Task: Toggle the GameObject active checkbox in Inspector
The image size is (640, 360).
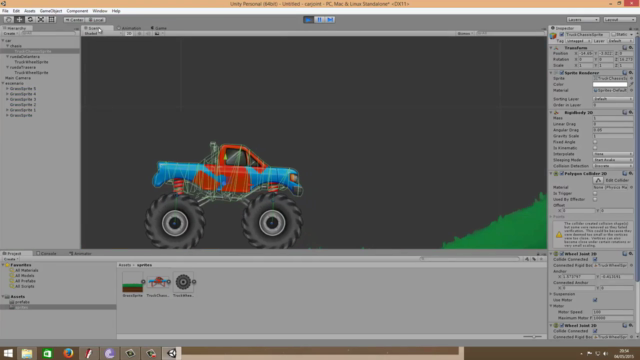Action: (562, 35)
